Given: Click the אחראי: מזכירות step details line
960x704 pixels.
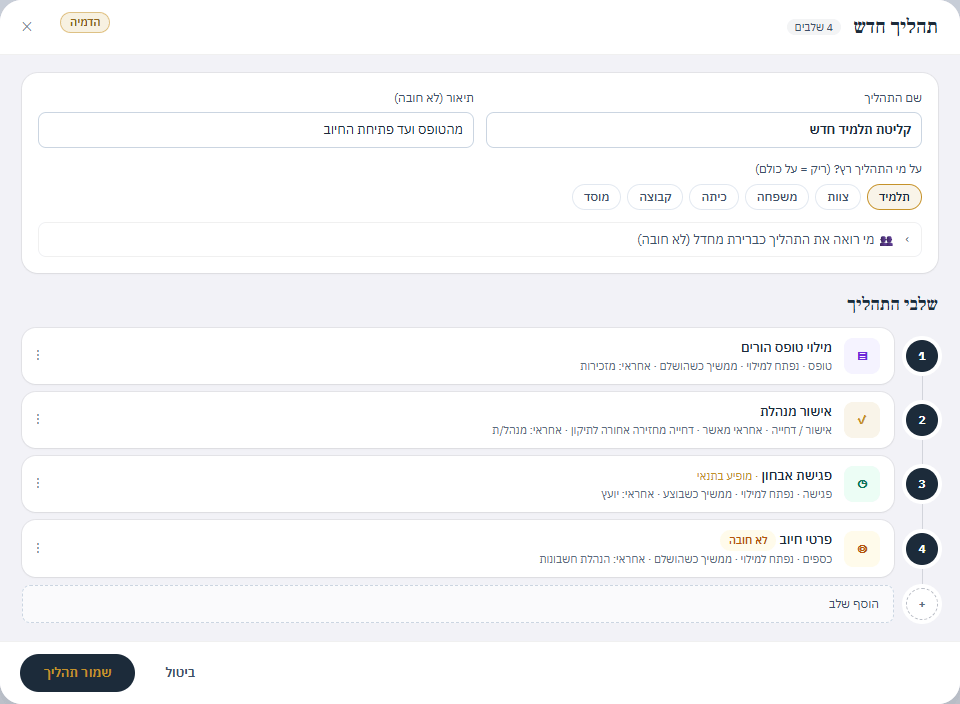Looking at the screenshot, I should [x=706, y=366].
